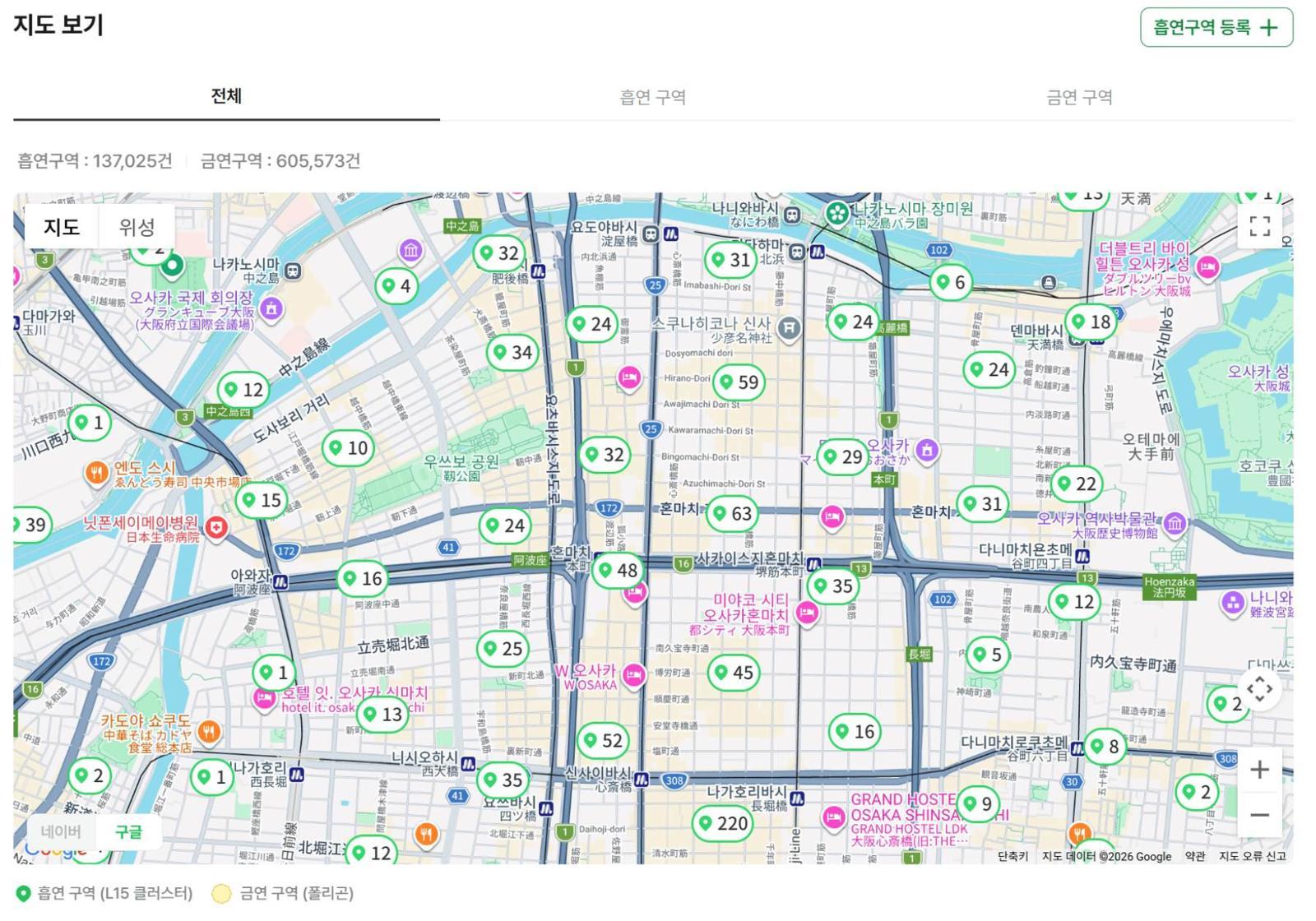Click the 오사카 역사박물관 museum pin
Viewport: 1316px width, 921px height.
click(1175, 523)
